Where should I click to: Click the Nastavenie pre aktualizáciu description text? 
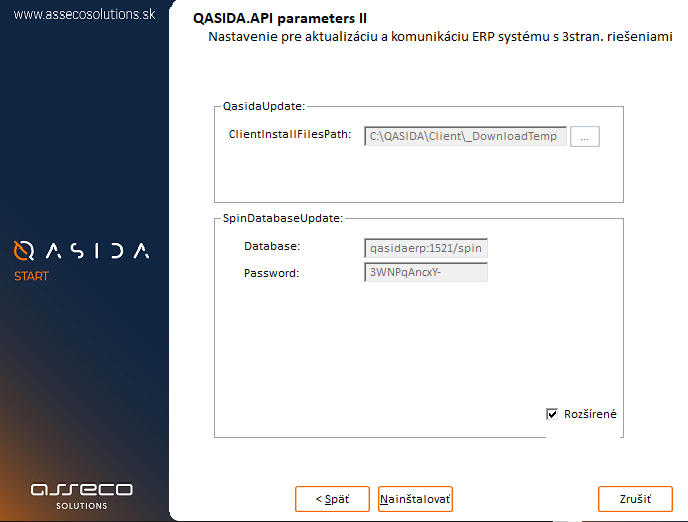coord(440,36)
